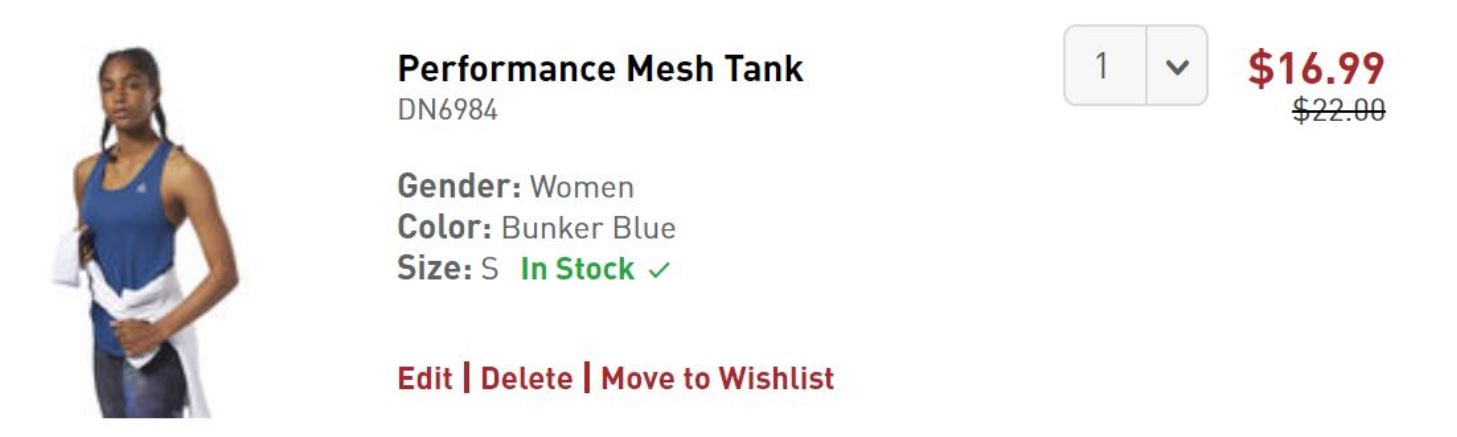This screenshot has height=437, width=1457.
Task: Expand the quantity dropdown arrow
Action: [x=1177, y=66]
